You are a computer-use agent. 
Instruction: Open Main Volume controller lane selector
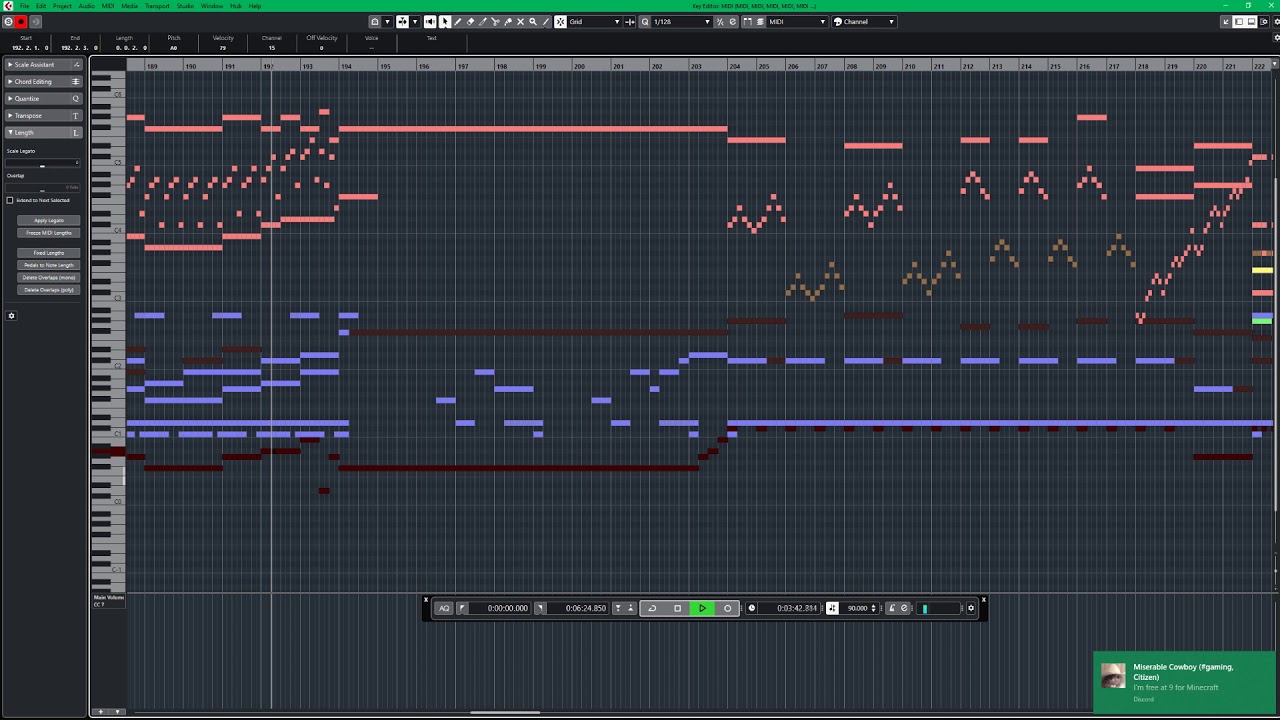[x=108, y=600]
